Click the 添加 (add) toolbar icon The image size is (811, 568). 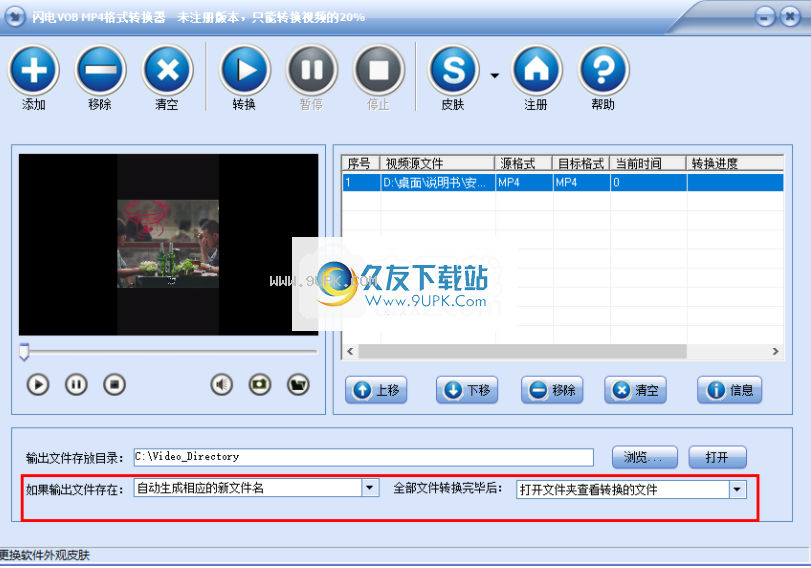[34, 70]
